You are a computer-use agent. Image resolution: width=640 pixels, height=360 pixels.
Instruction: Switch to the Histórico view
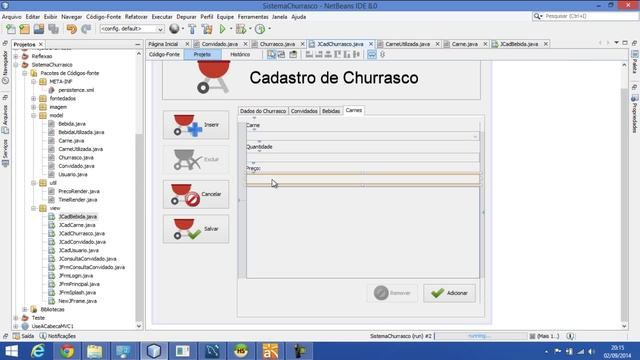[240, 54]
